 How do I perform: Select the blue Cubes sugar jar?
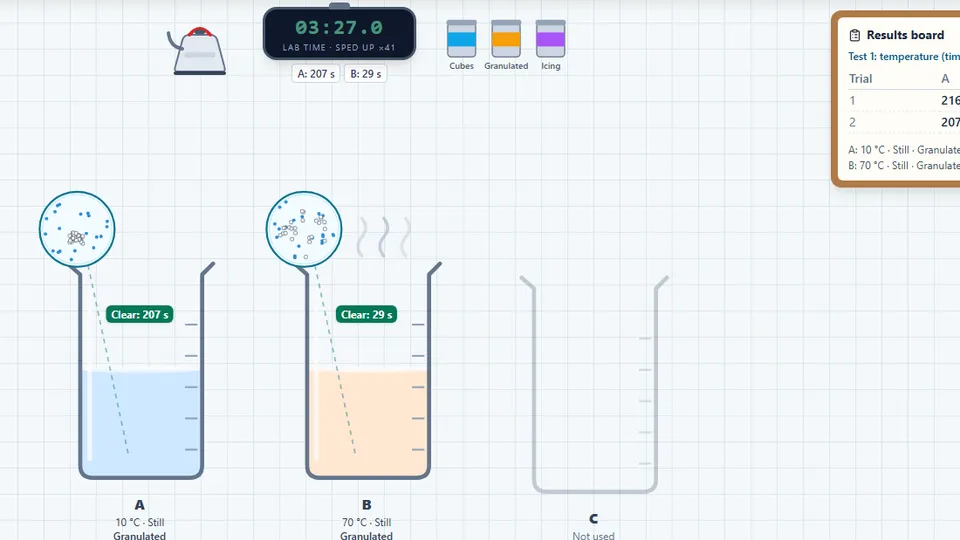(461, 39)
